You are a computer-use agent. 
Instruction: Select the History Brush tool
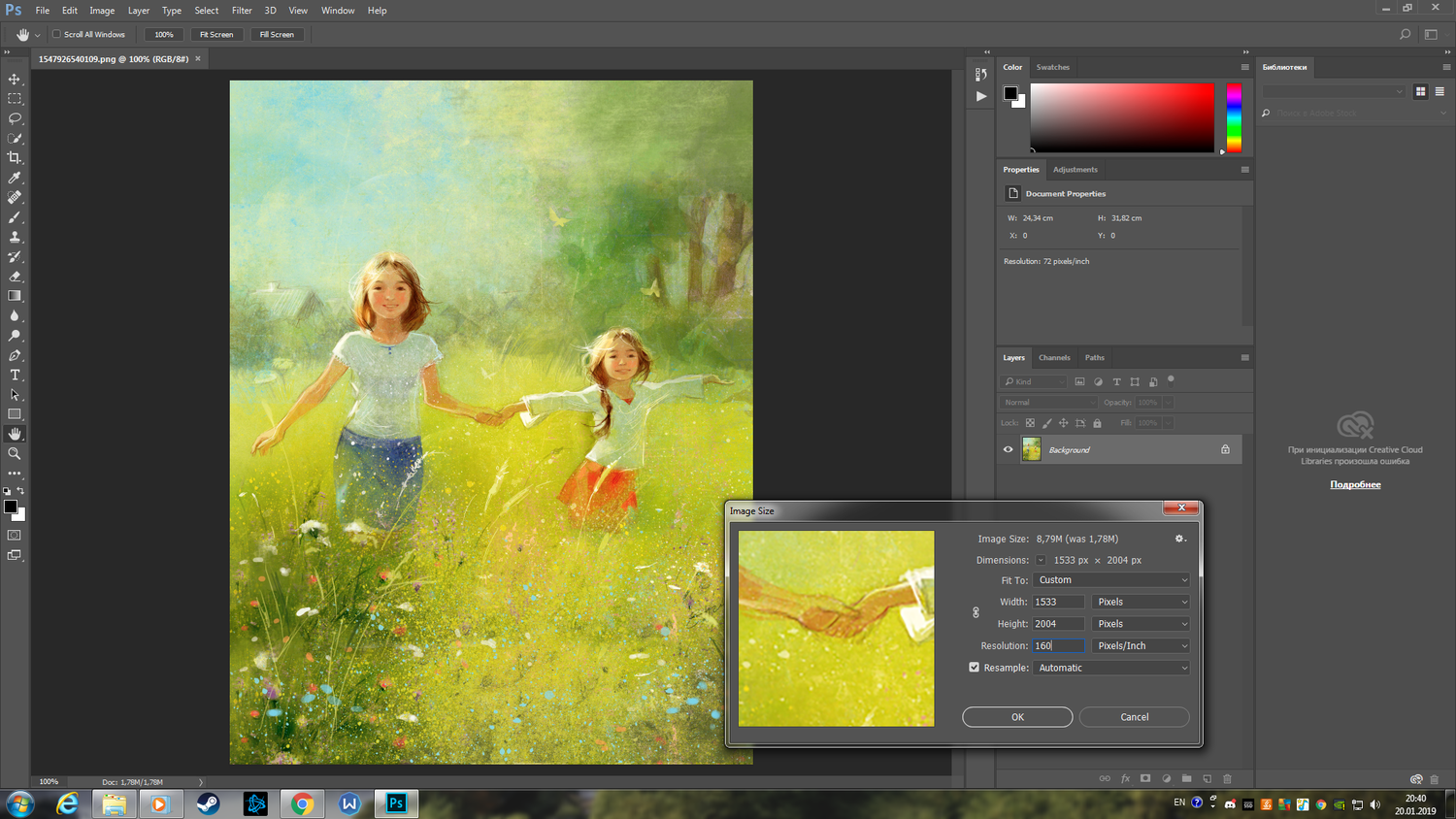point(15,256)
